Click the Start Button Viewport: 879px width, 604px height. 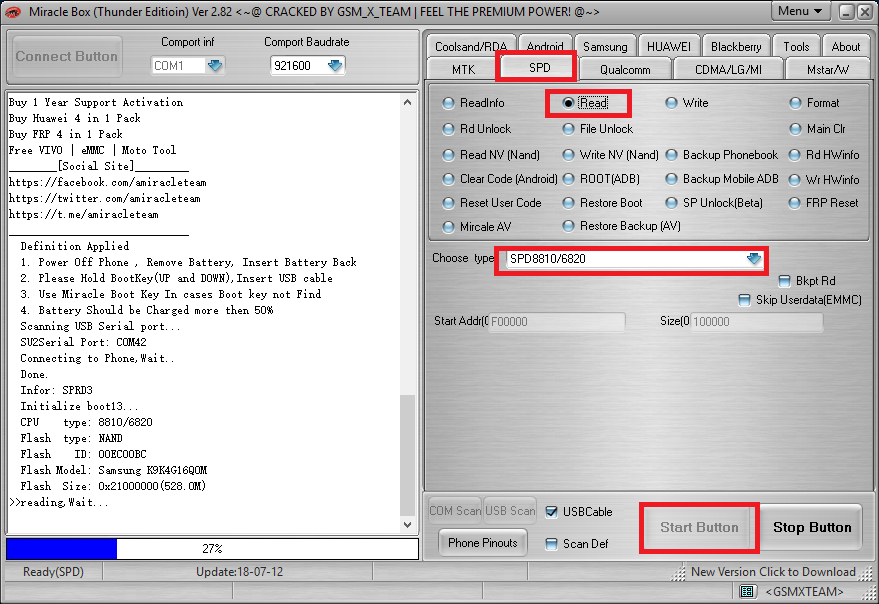pyautogui.click(x=698, y=528)
